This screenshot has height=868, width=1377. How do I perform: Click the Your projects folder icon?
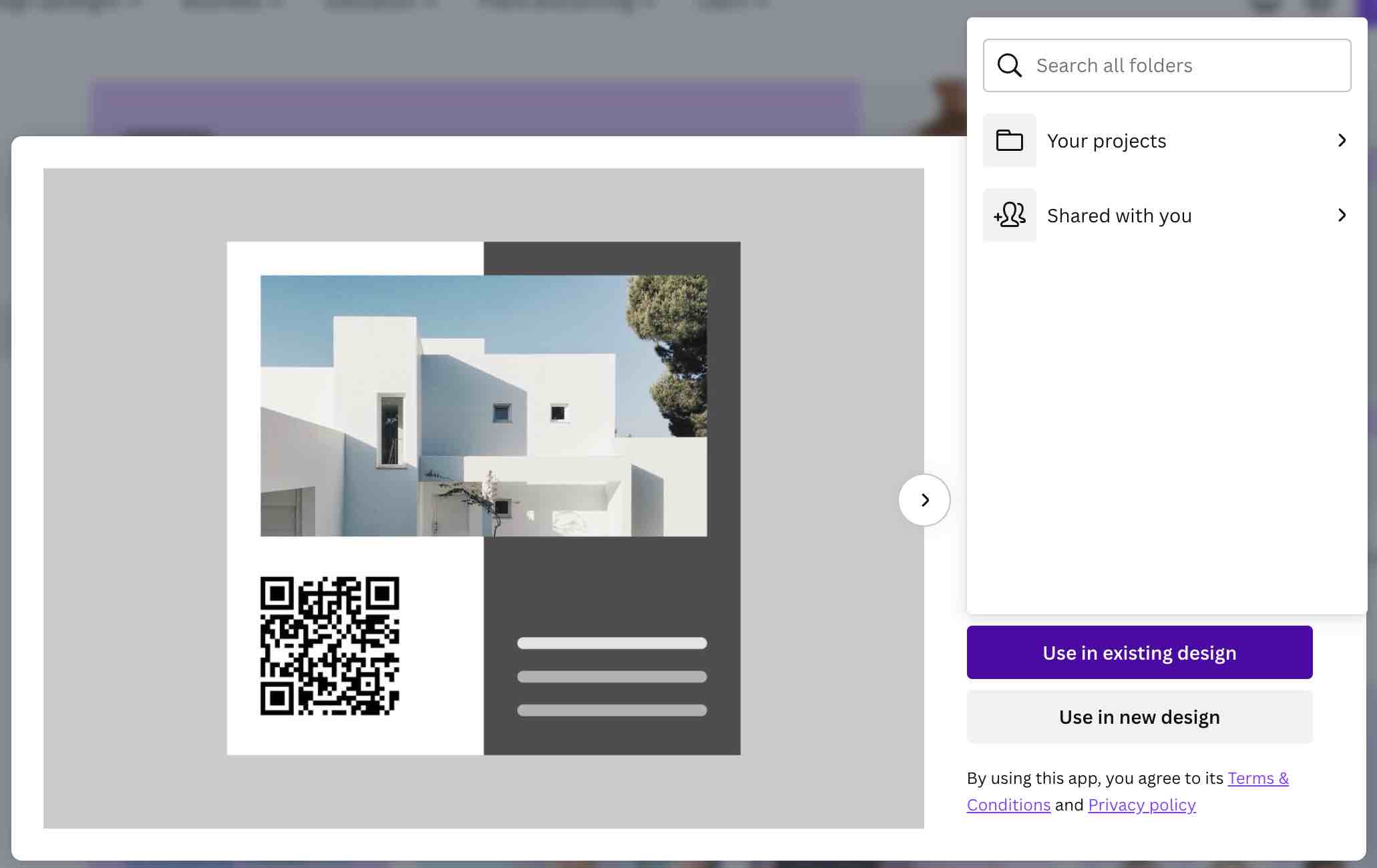point(1009,139)
